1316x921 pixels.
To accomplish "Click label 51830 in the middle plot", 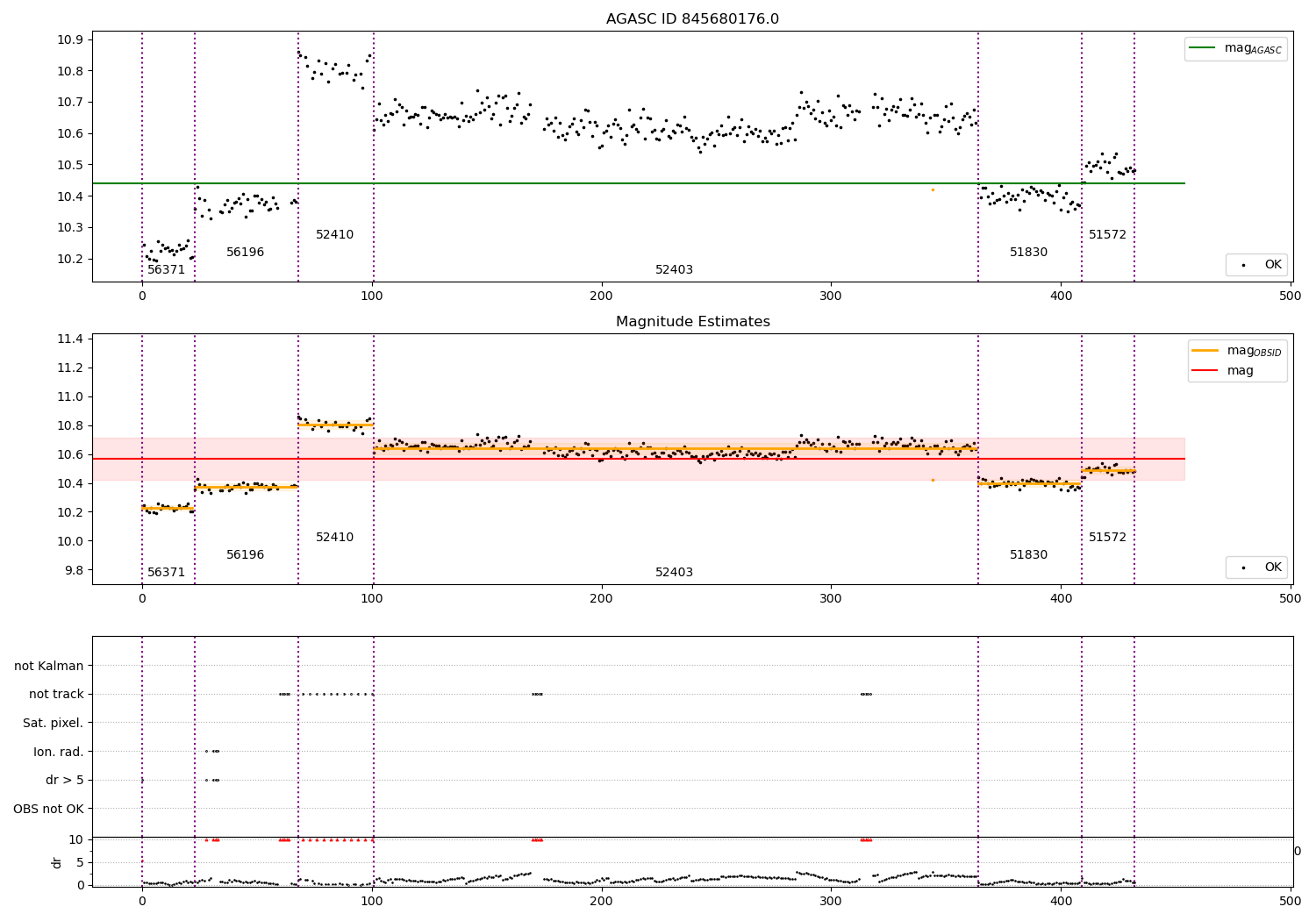I will 1028,555.
